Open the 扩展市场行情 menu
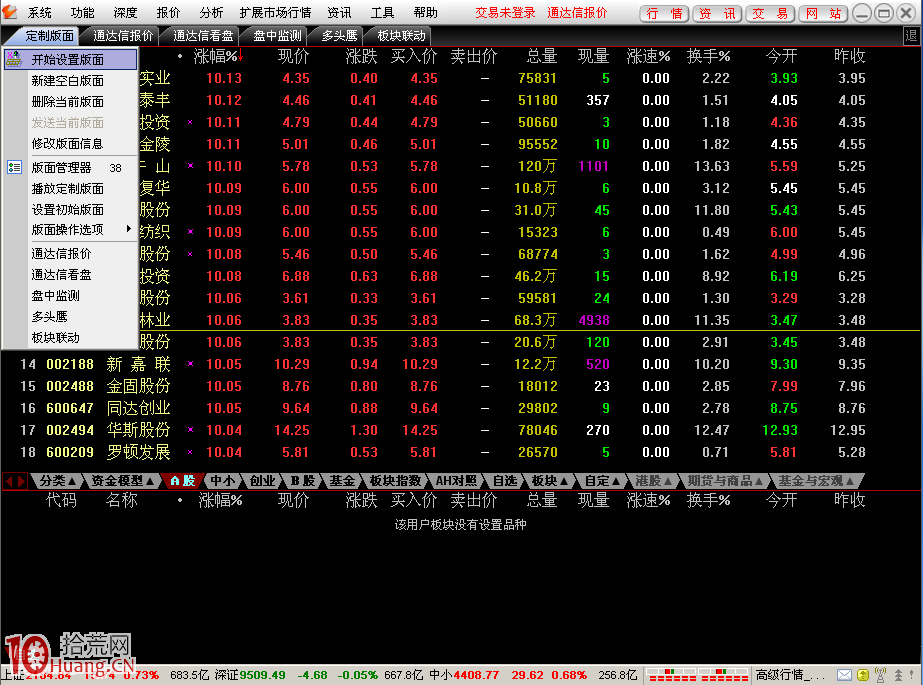Screen dimensions: 923x685 tap(275, 13)
